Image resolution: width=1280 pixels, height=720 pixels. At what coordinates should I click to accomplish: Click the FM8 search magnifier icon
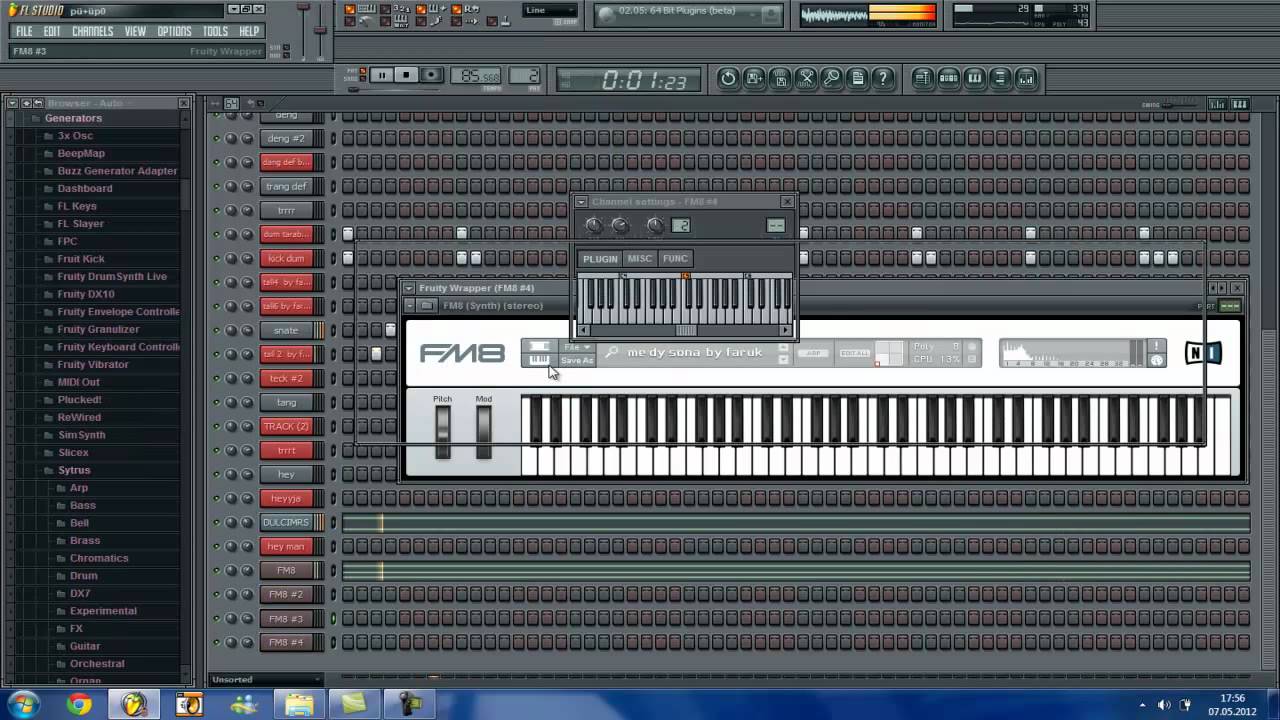click(x=612, y=353)
